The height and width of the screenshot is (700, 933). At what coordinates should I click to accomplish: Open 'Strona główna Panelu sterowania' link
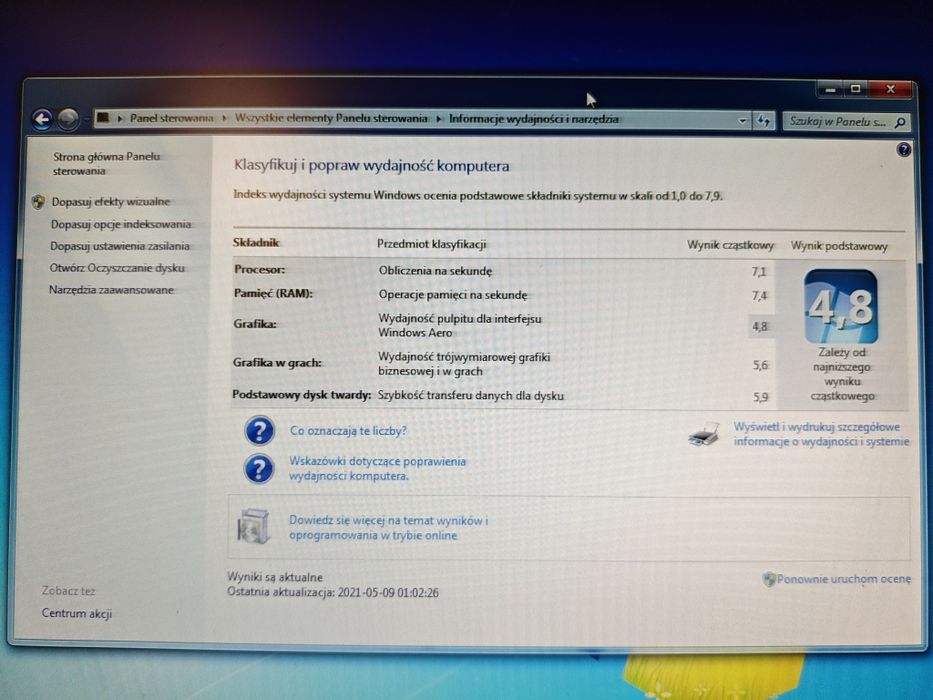point(107,164)
